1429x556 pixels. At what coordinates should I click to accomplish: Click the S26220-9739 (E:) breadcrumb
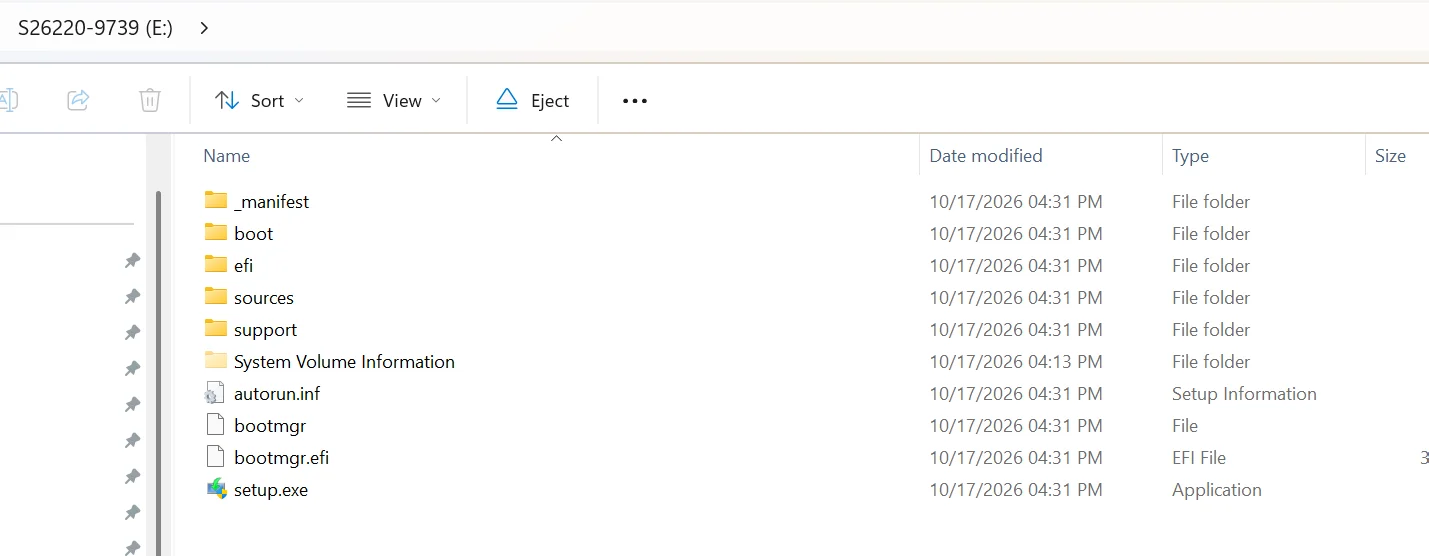95,28
